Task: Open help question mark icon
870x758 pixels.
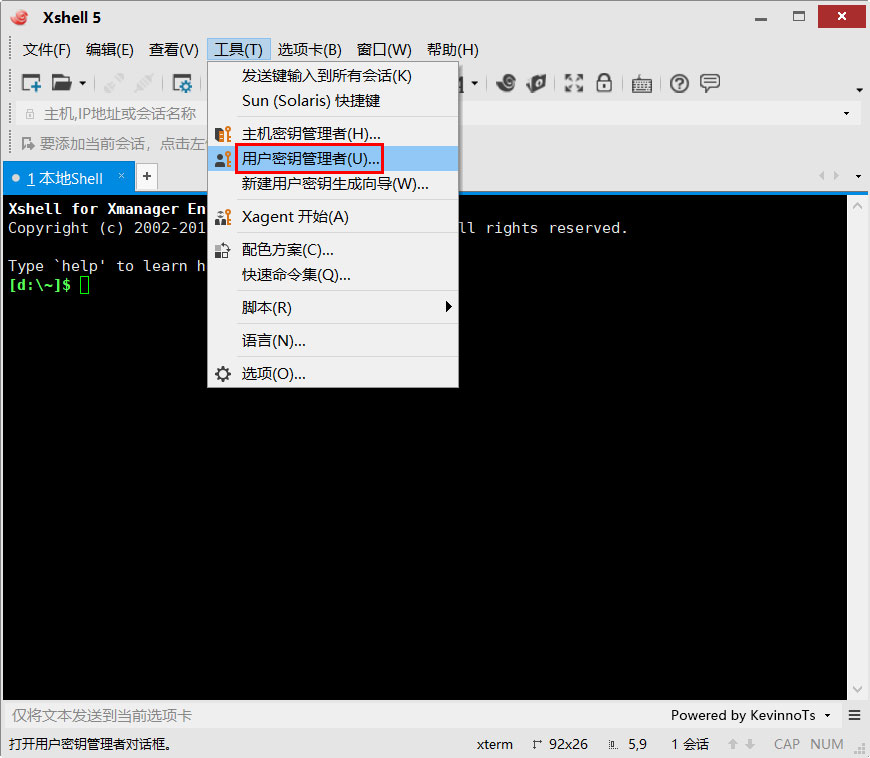Action: 679,83
